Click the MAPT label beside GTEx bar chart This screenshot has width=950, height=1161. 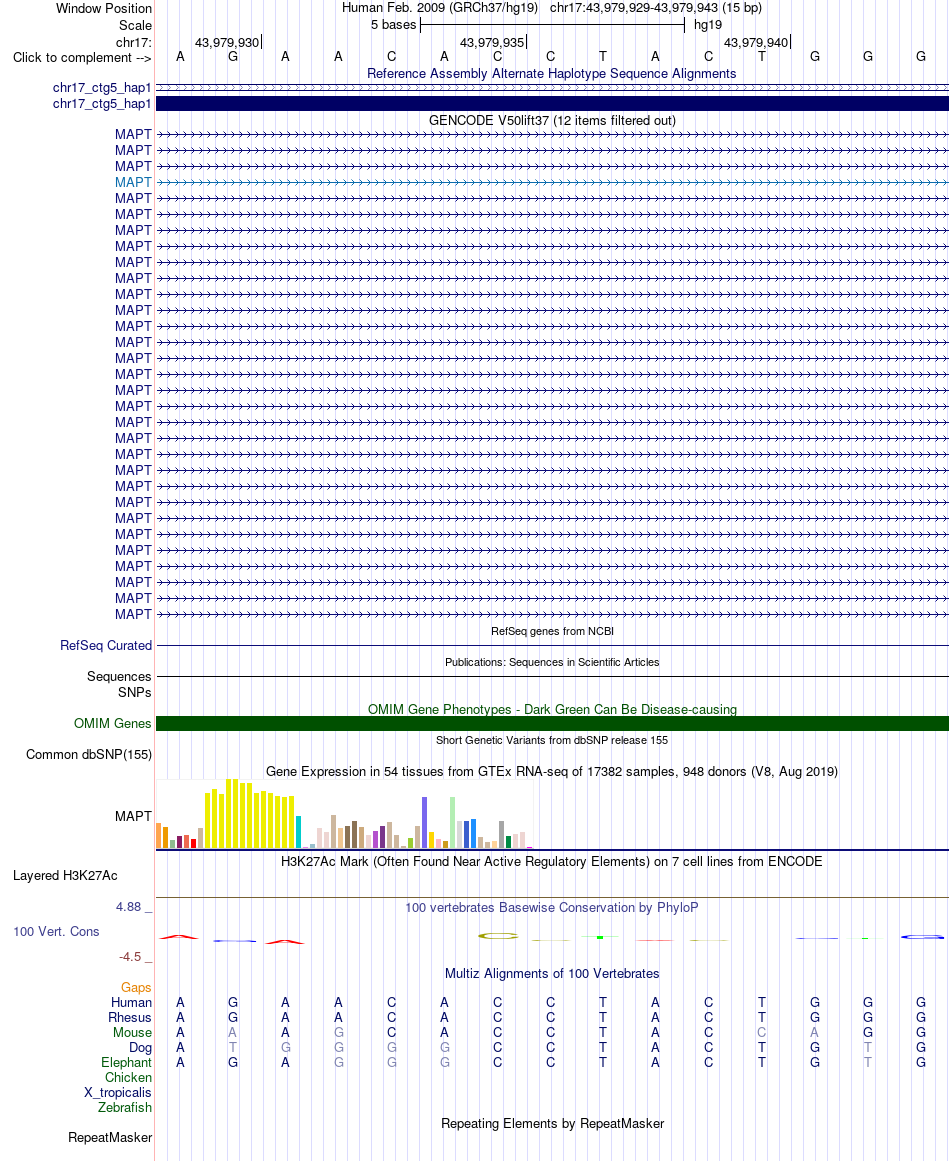pyautogui.click(x=133, y=816)
